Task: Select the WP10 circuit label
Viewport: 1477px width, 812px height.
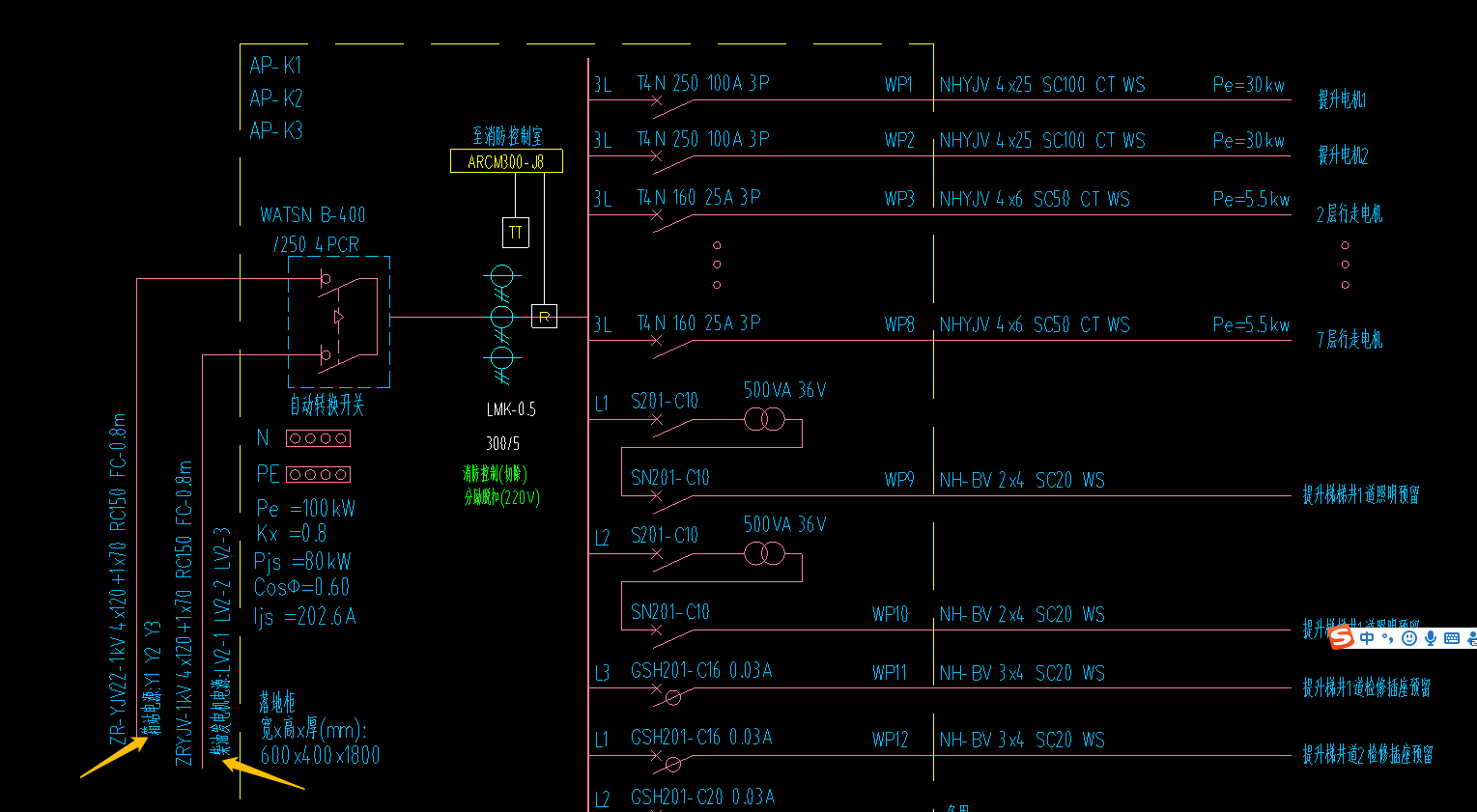Action: pos(890,614)
